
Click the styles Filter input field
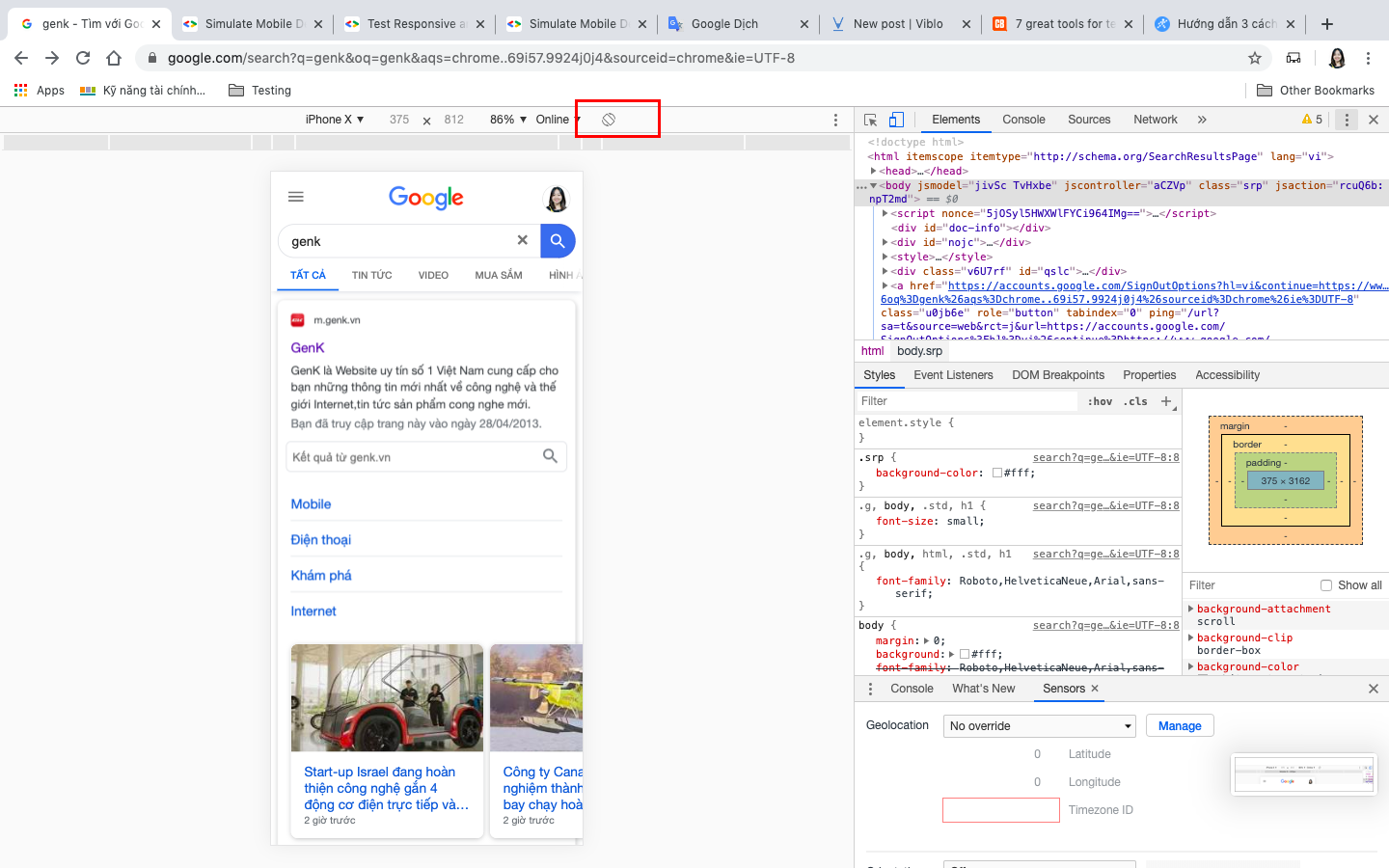tap(968, 401)
